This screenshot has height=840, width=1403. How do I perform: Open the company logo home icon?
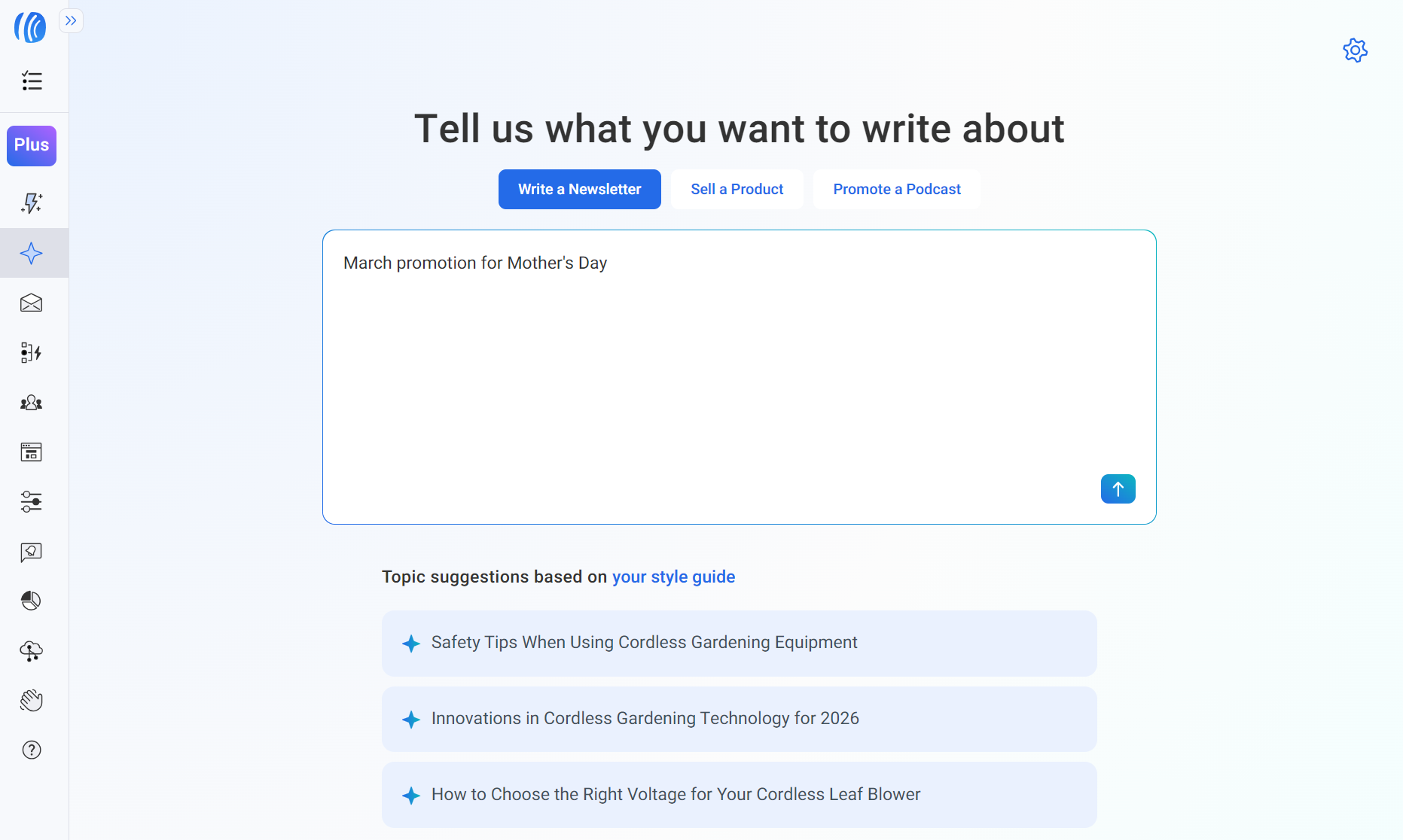pyautogui.click(x=30, y=27)
